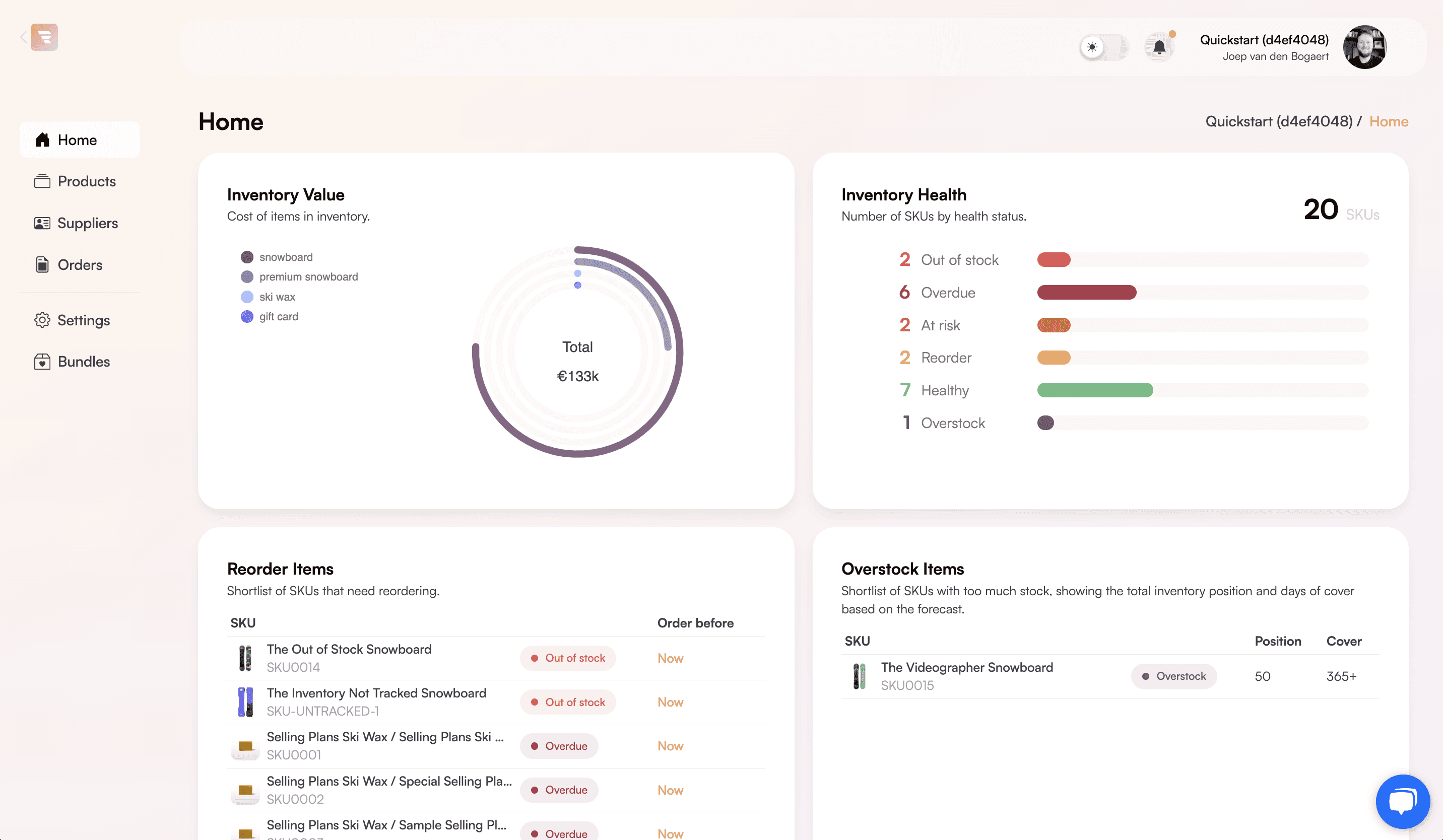Viewport: 1443px width, 840px height.
Task: Click The Videographer Snowboard thumbnail
Action: (x=859, y=676)
